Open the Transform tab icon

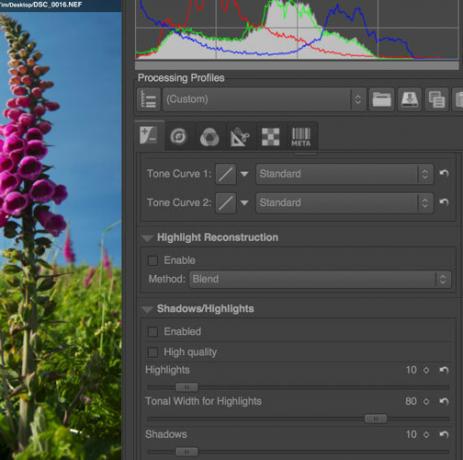[x=240, y=136]
